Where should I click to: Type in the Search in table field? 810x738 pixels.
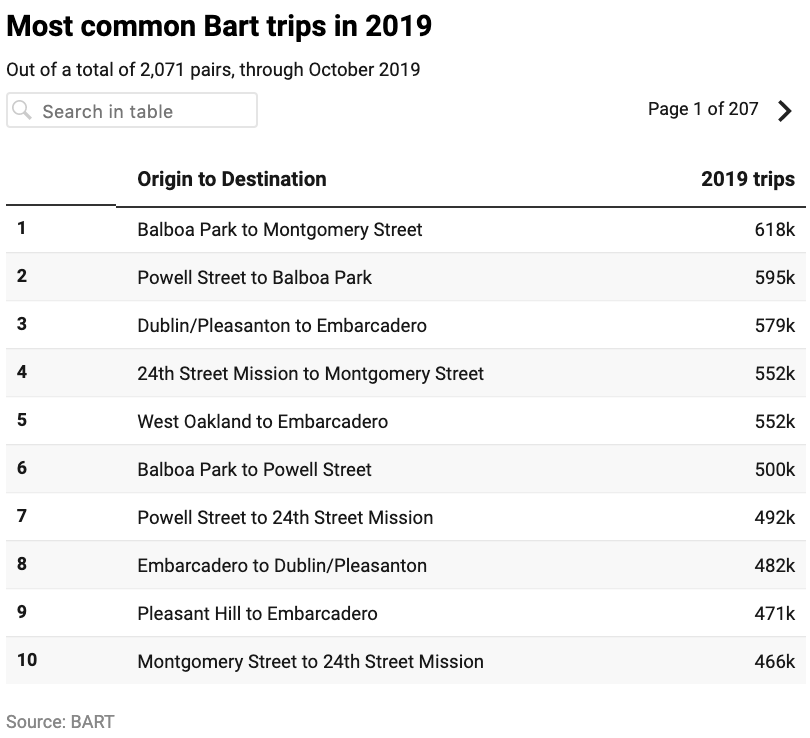coord(140,111)
